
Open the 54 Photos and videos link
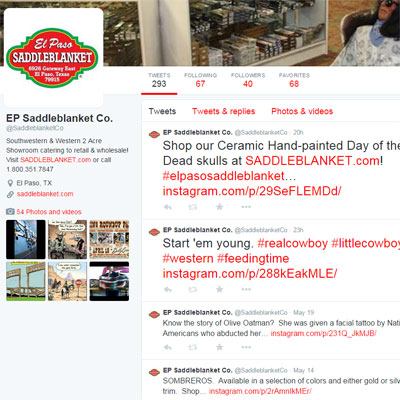(x=49, y=212)
